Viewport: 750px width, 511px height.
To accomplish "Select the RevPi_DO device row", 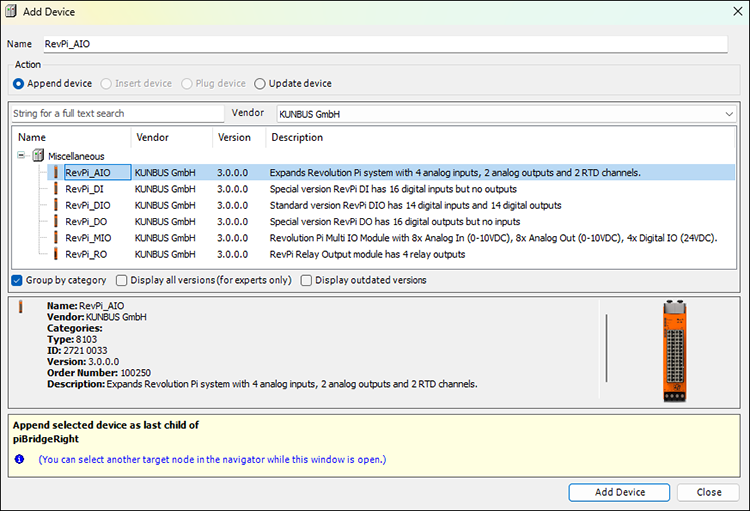I will [x=391, y=221].
